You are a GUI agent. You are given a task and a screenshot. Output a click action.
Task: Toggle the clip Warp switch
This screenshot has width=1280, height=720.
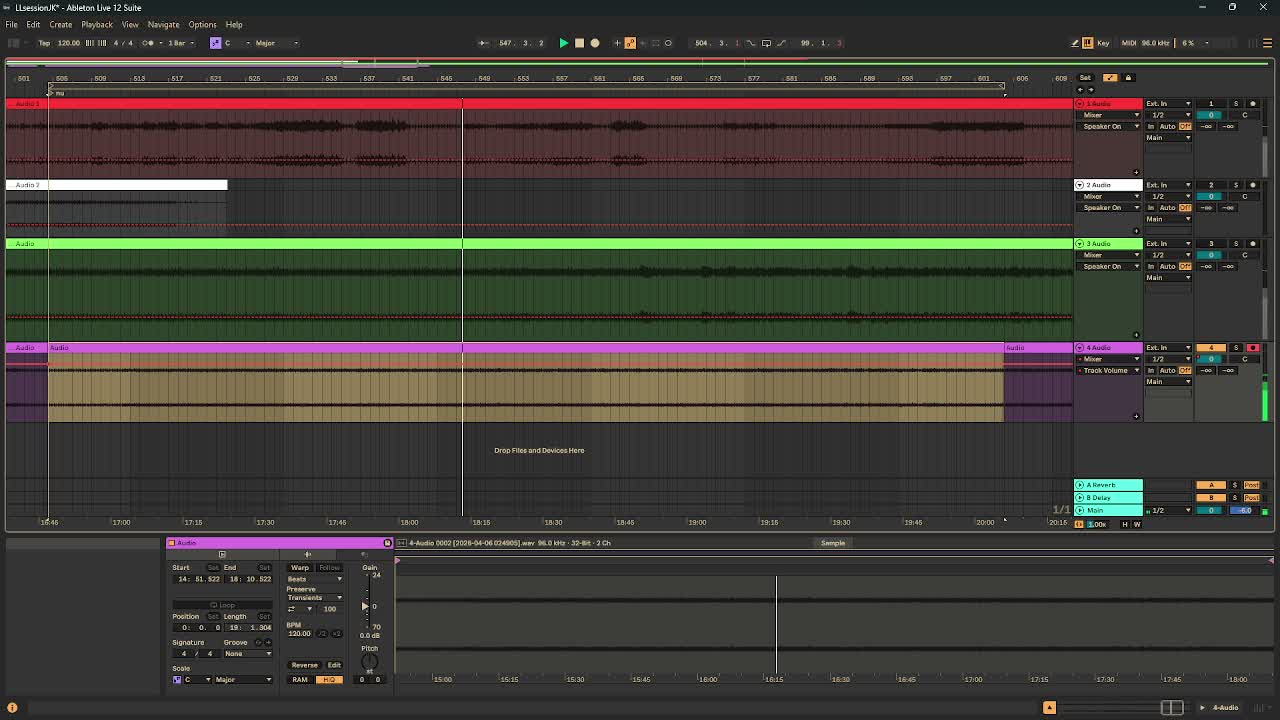300,568
